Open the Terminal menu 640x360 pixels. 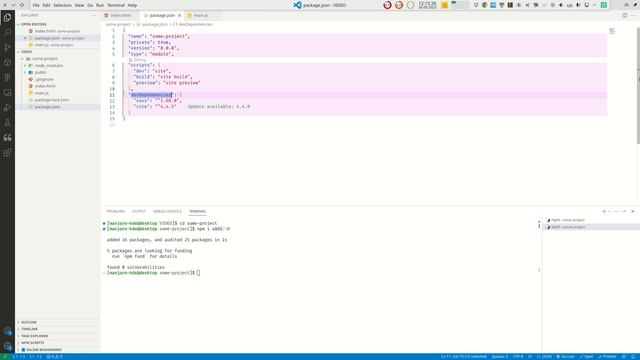(116, 5)
